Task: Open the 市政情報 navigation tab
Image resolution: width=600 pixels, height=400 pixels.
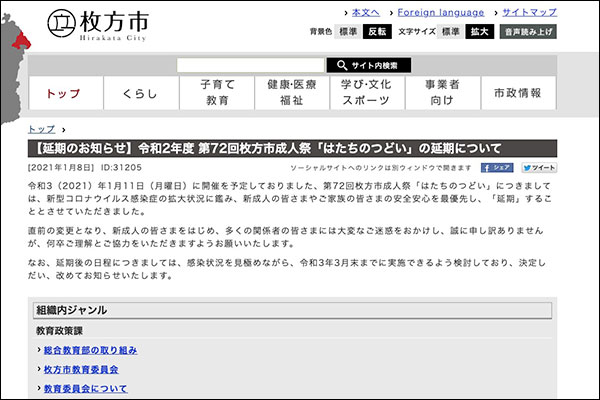Action: click(x=517, y=93)
